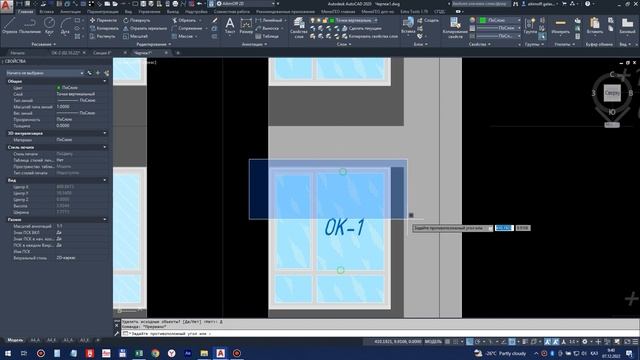This screenshot has height=360, width=640.
Task: Open the Управление ribbon tab
Action: click(149, 12)
